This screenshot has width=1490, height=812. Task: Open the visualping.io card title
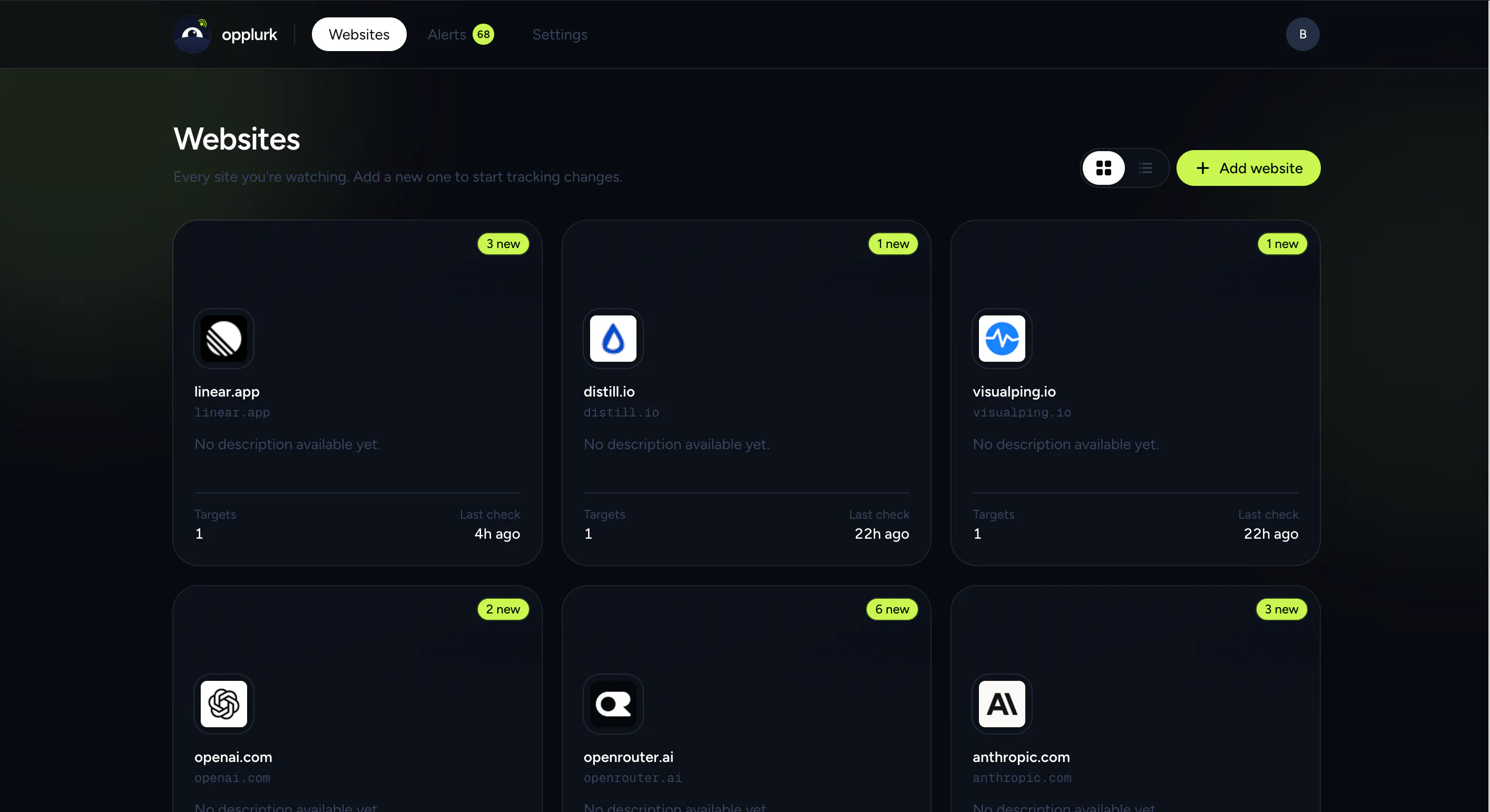pos(1014,391)
